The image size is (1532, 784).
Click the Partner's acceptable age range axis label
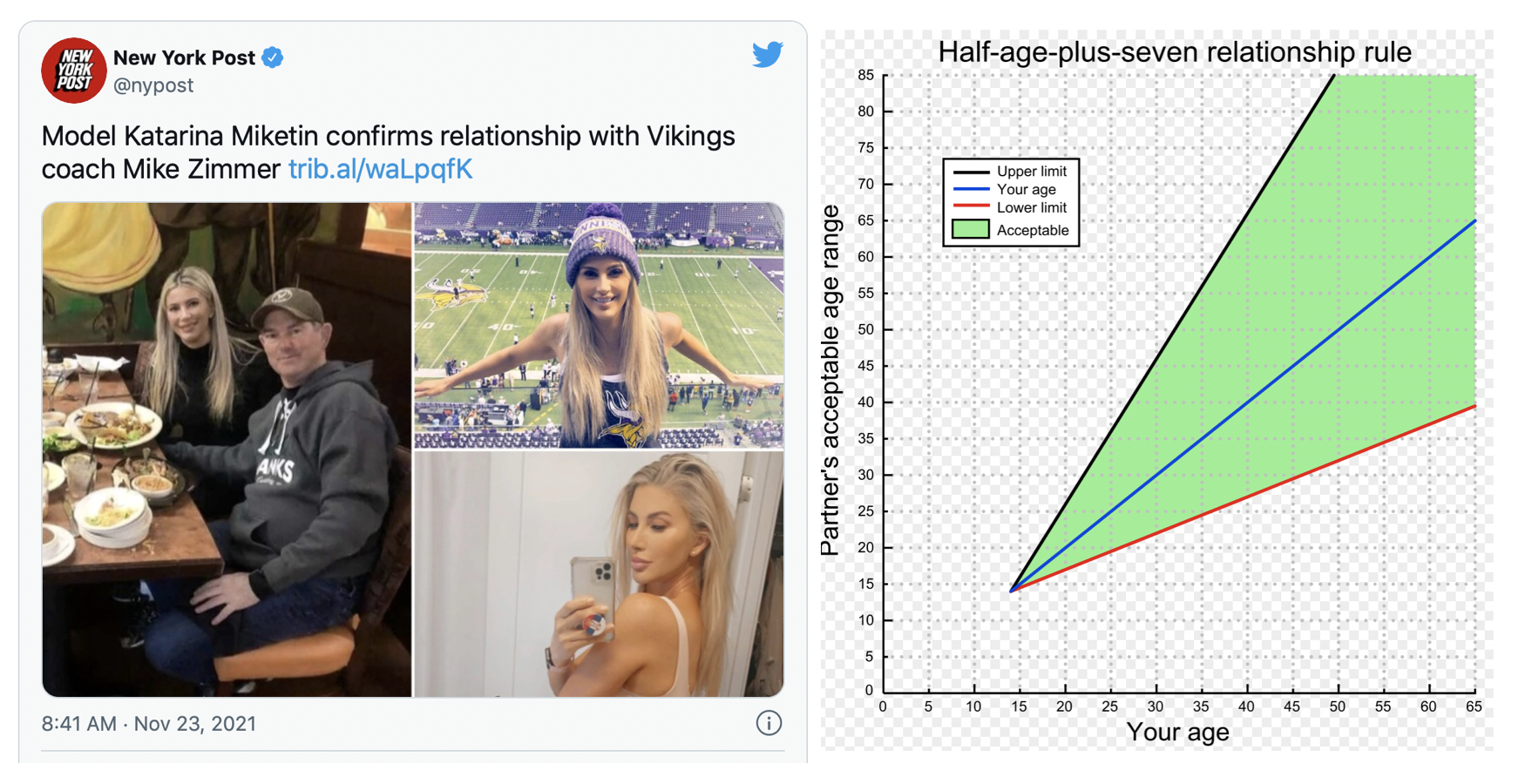click(x=830, y=381)
